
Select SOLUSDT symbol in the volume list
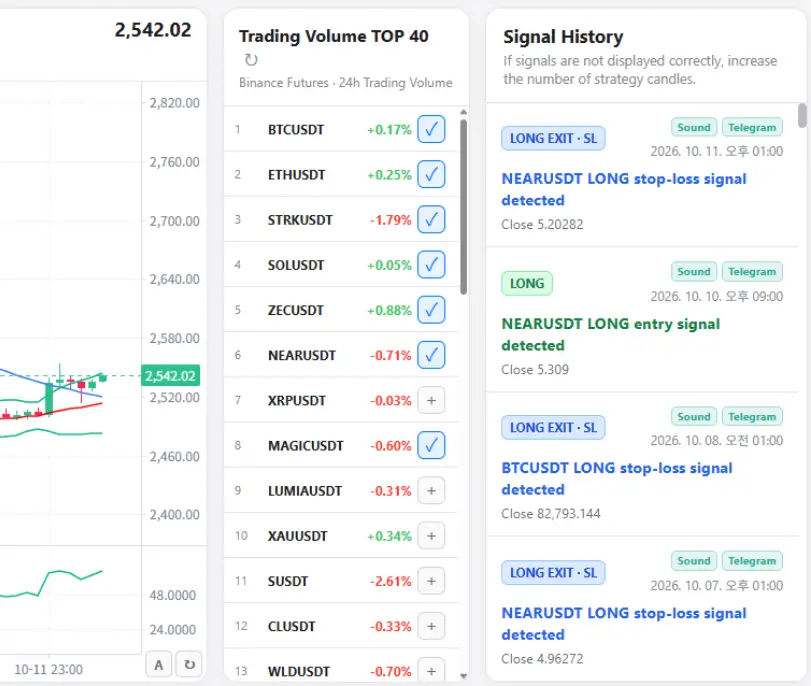click(296, 265)
